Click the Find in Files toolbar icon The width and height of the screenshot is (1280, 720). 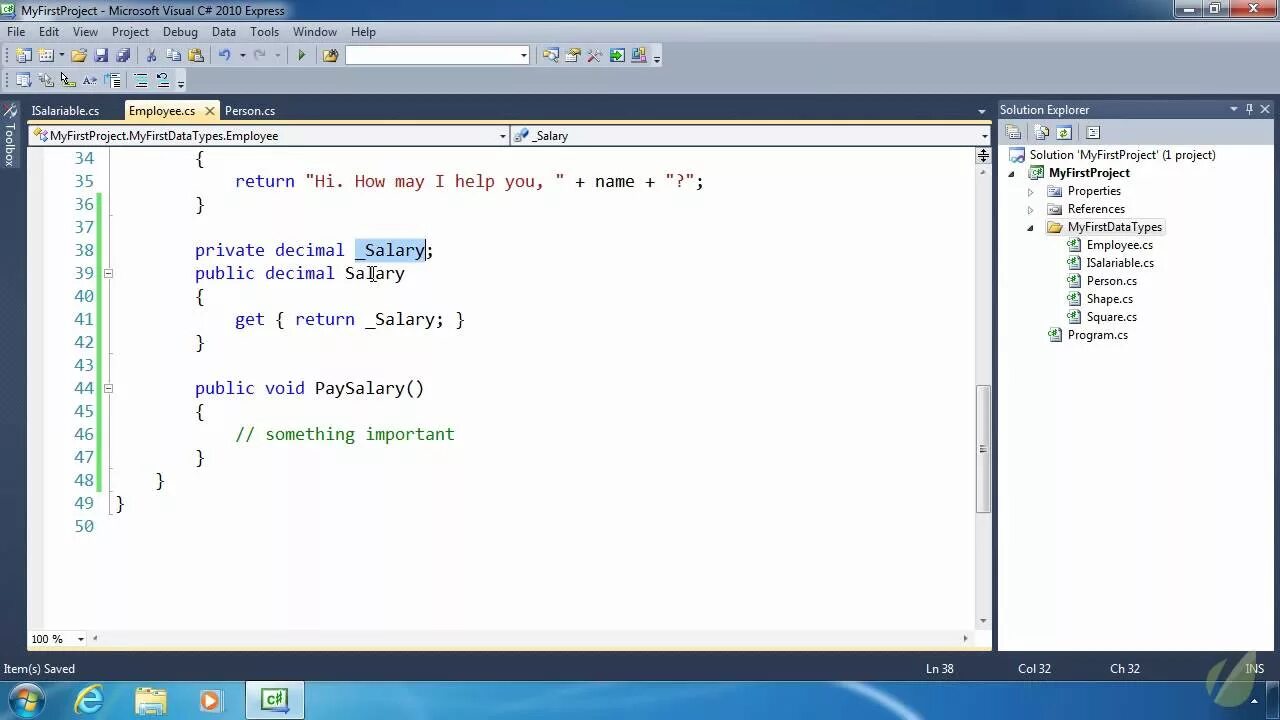(330, 56)
